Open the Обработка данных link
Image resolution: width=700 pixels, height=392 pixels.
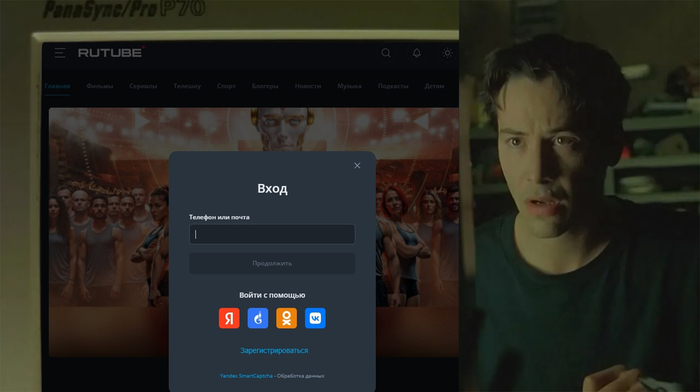pos(300,376)
